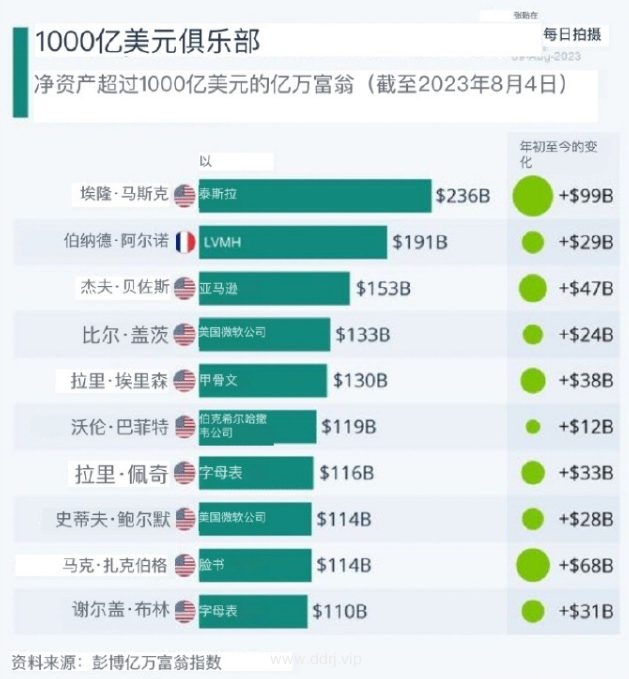Click the small green dot for +$12B
Screen dimensions: 629x679
tap(533, 427)
